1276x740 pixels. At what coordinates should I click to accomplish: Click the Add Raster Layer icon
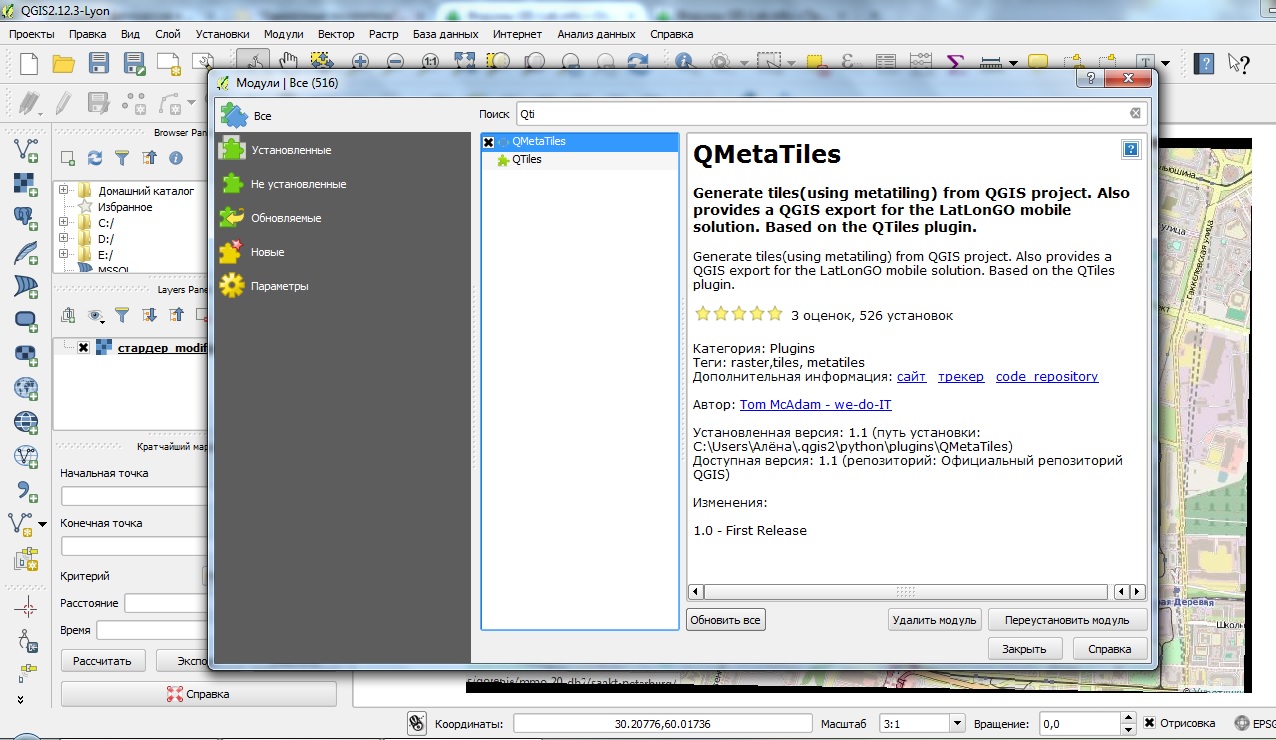26,184
